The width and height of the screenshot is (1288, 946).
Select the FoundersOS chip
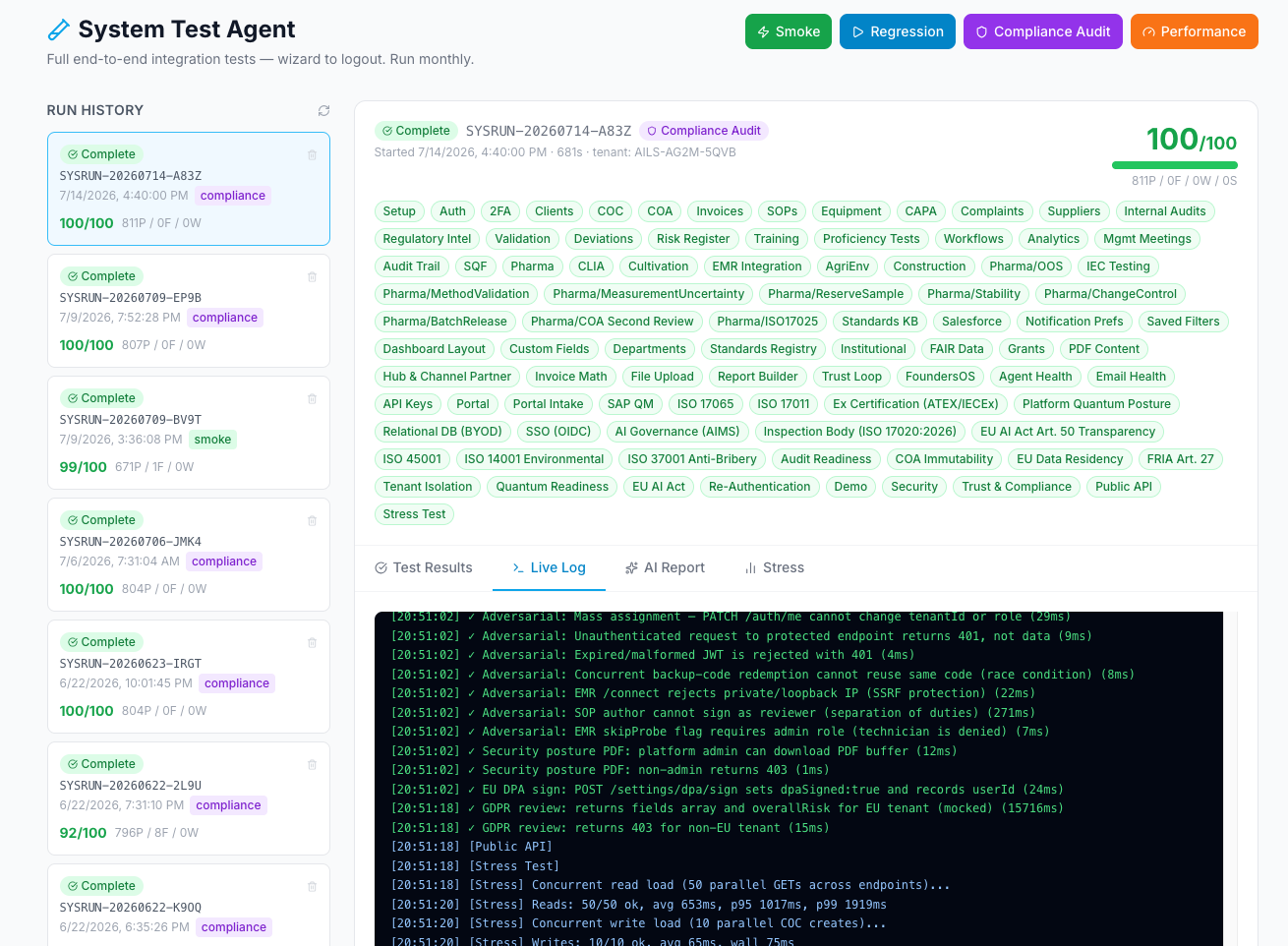point(940,377)
